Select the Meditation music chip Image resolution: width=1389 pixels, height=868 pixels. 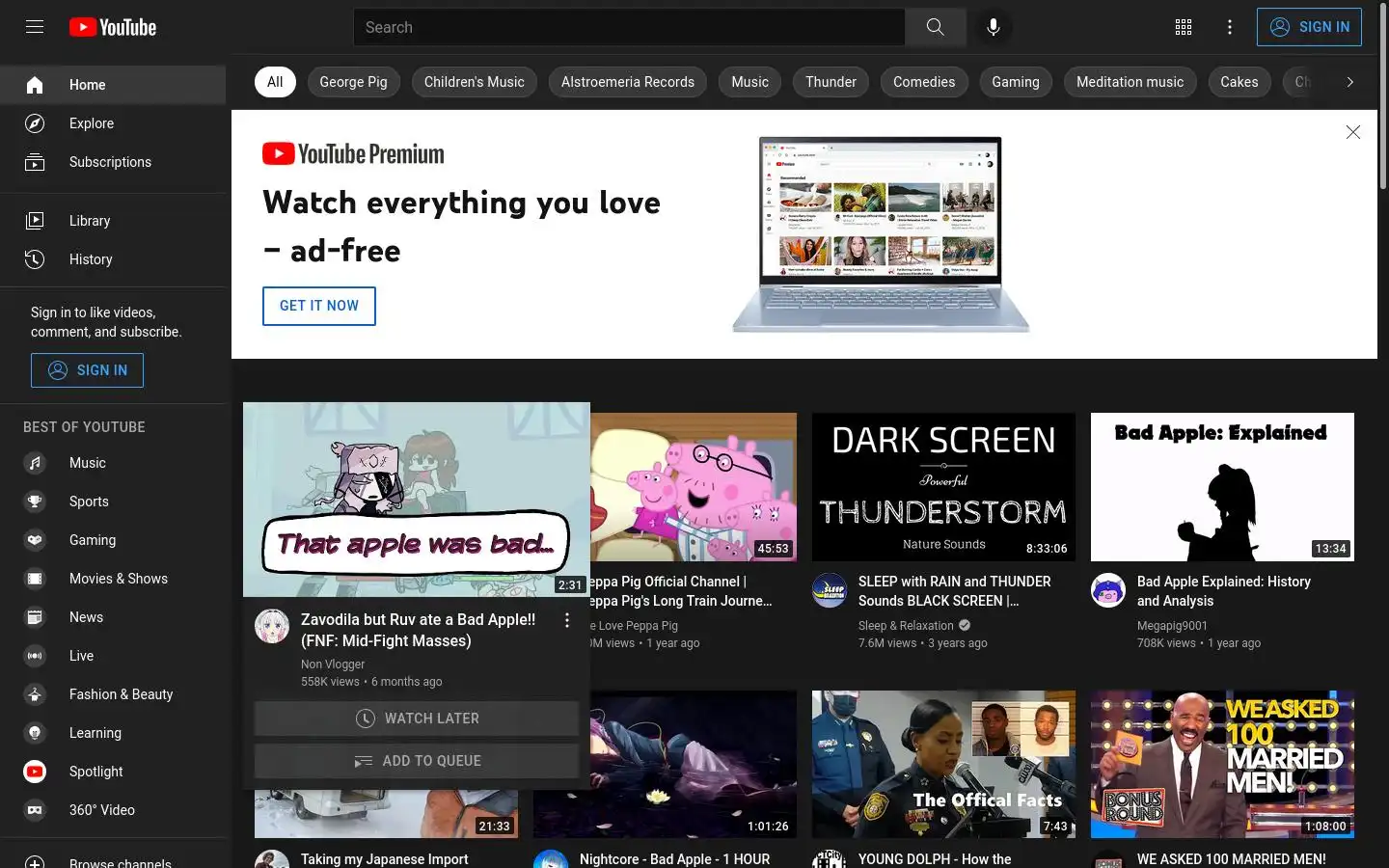1130,82
